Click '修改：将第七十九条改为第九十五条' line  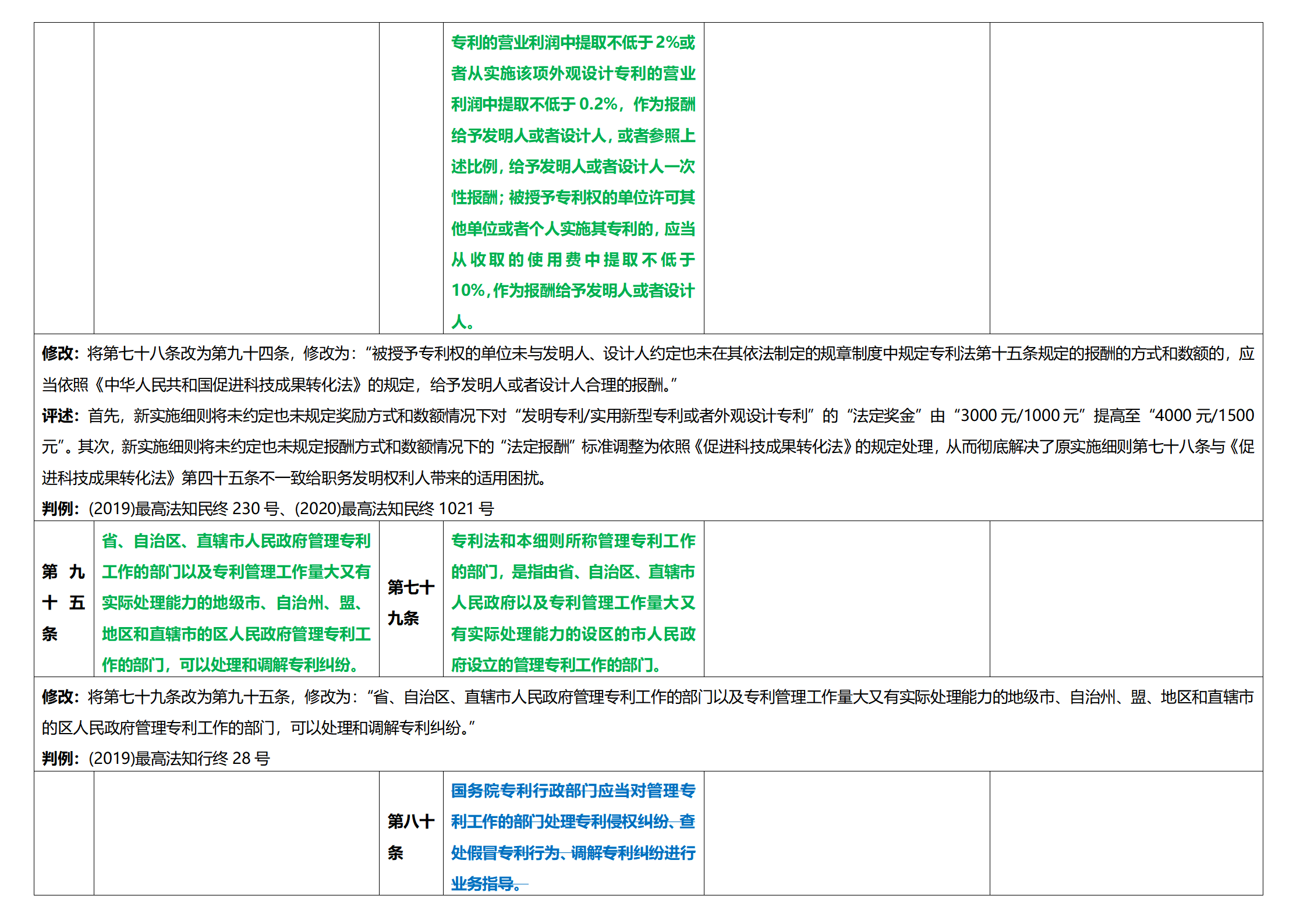(648, 696)
